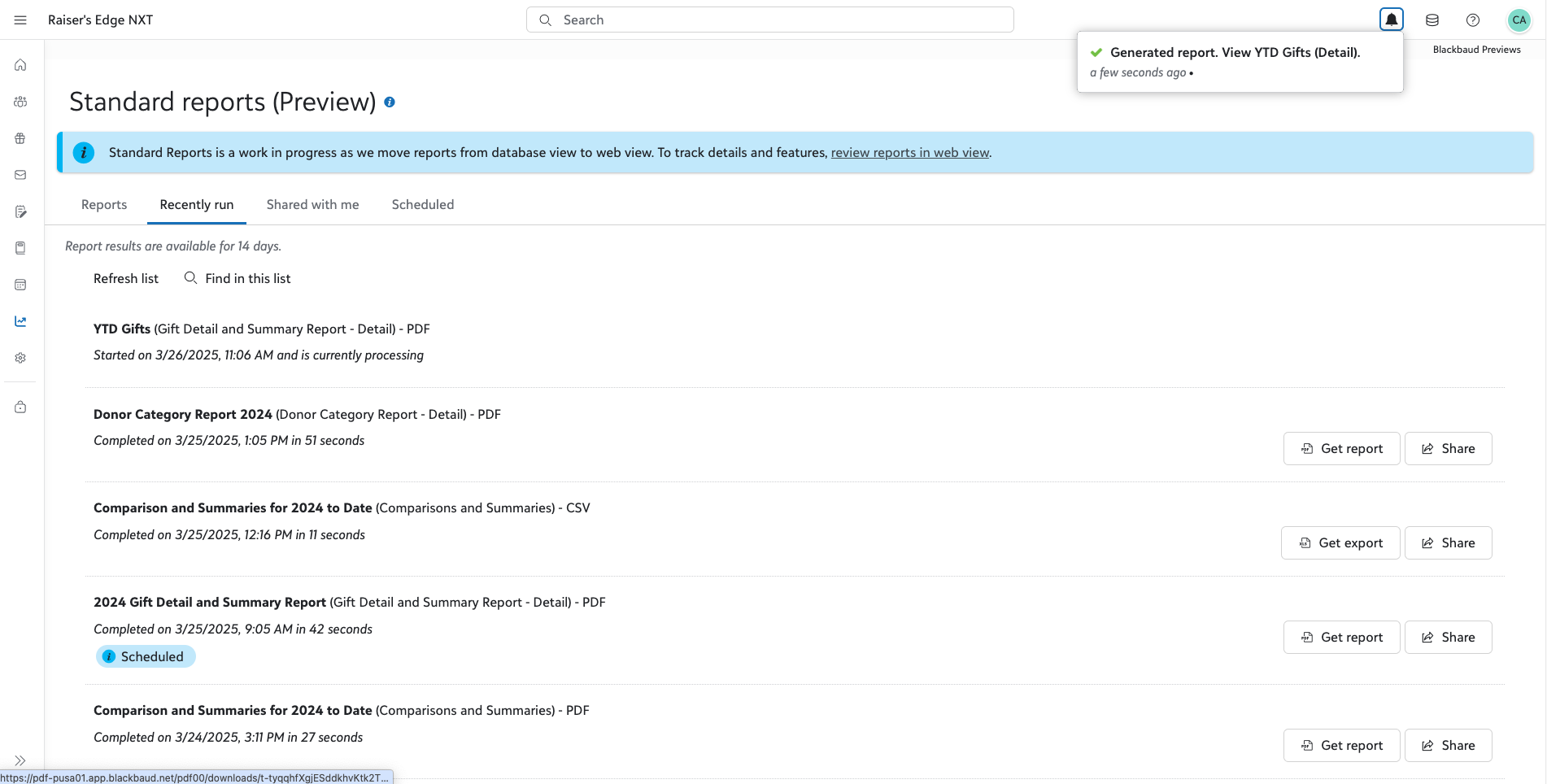Share the Donor Category Report 2024

pyautogui.click(x=1449, y=449)
